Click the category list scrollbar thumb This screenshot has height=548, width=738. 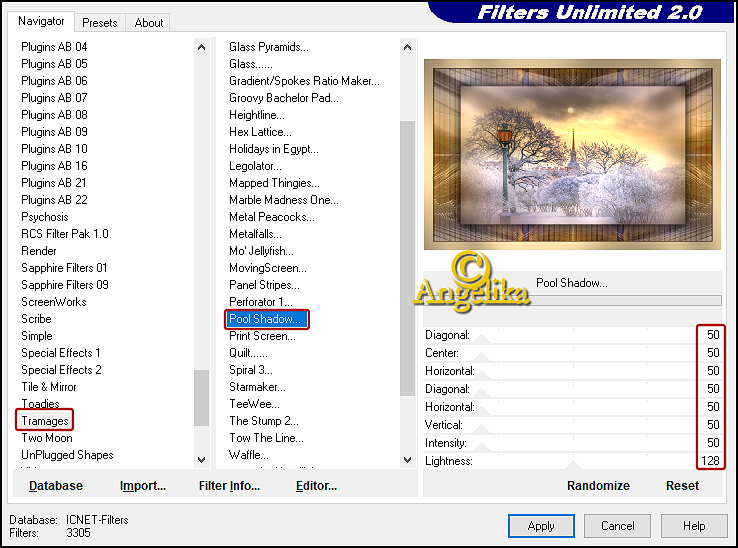point(201,398)
